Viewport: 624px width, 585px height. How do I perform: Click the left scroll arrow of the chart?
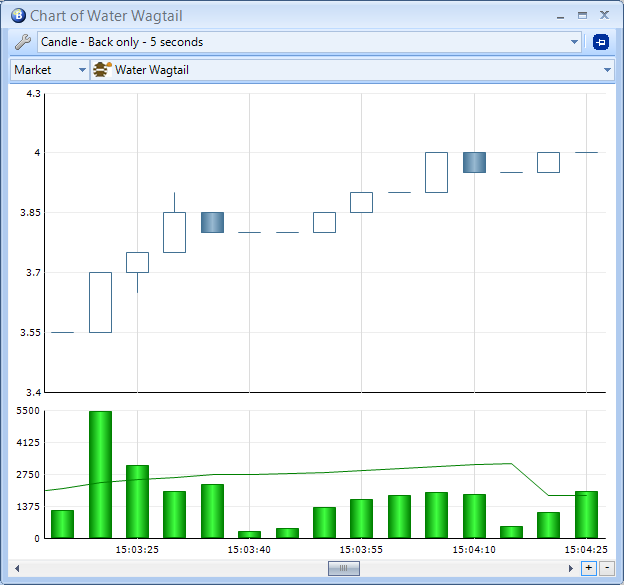[17, 568]
